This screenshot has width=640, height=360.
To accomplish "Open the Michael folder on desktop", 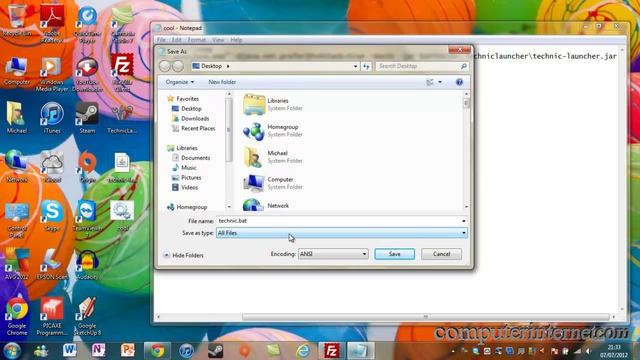I will point(17,118).
